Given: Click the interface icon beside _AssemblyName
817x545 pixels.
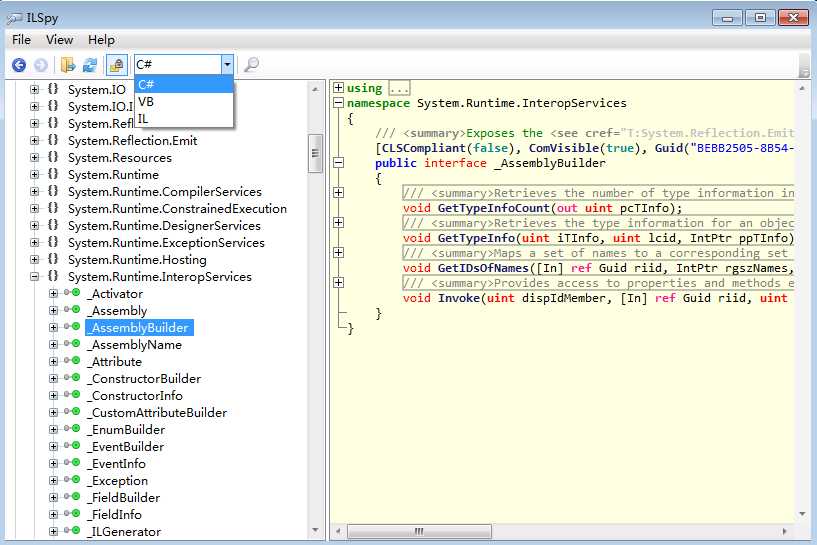Looking at the screenshot, I should point(72,344).
